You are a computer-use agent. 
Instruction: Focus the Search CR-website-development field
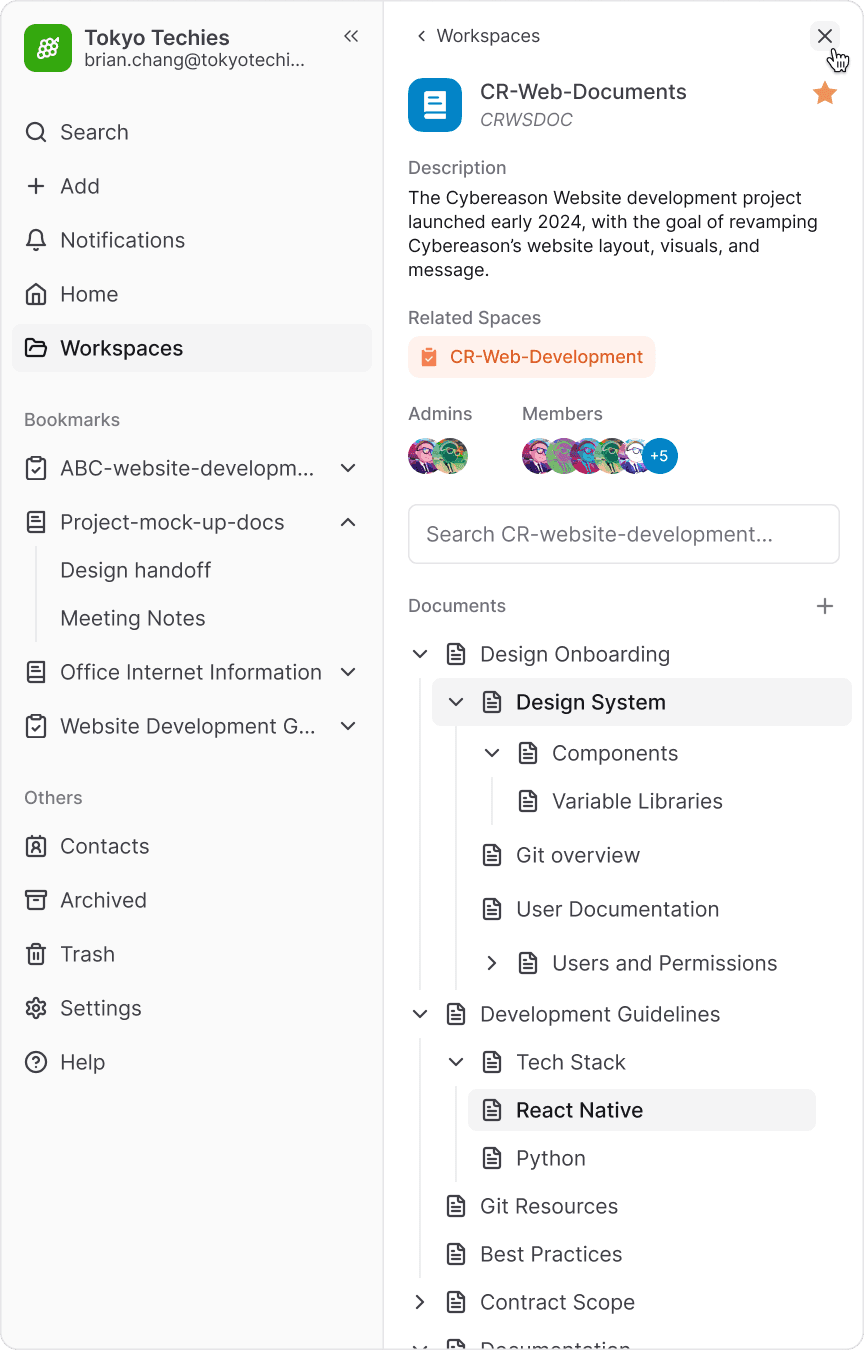[x=623, y=534]
